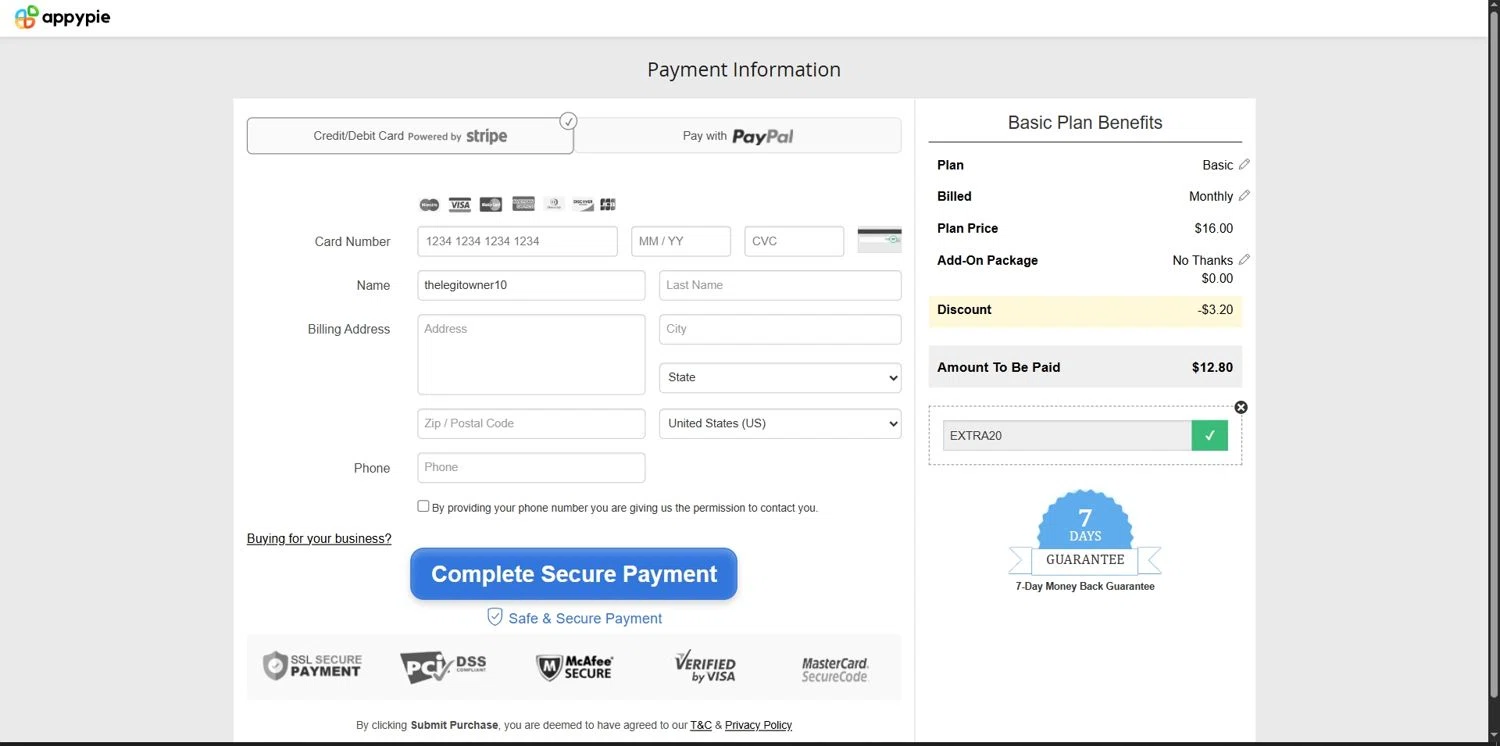Click the MasterCard card icon in the card row
1500x746 pixels.
point(490,204)
